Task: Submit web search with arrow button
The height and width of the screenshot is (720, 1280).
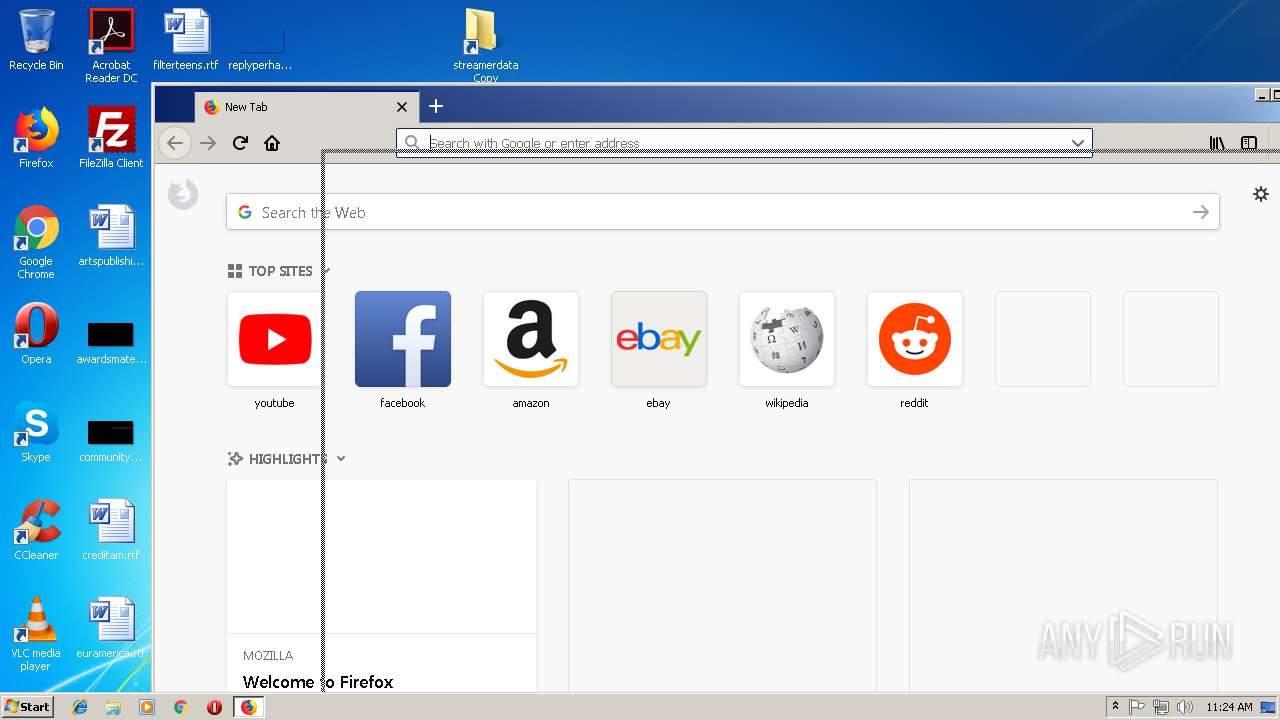Action: click(1200, 212)
